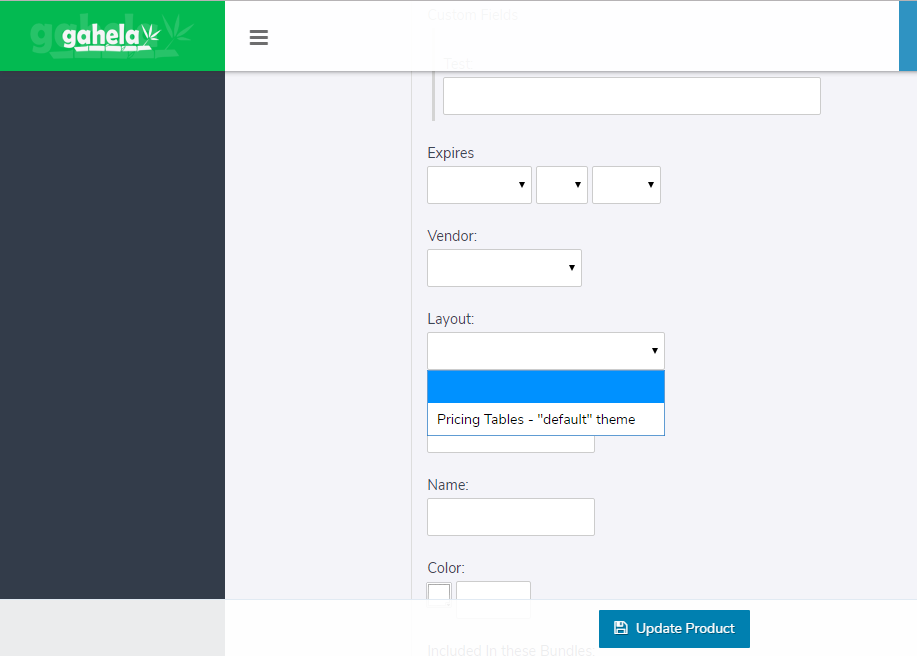Viewport: 917px width, 656px height.
Task: Click the input partly hidden under Layout list
Action: [x=510, y=444]
